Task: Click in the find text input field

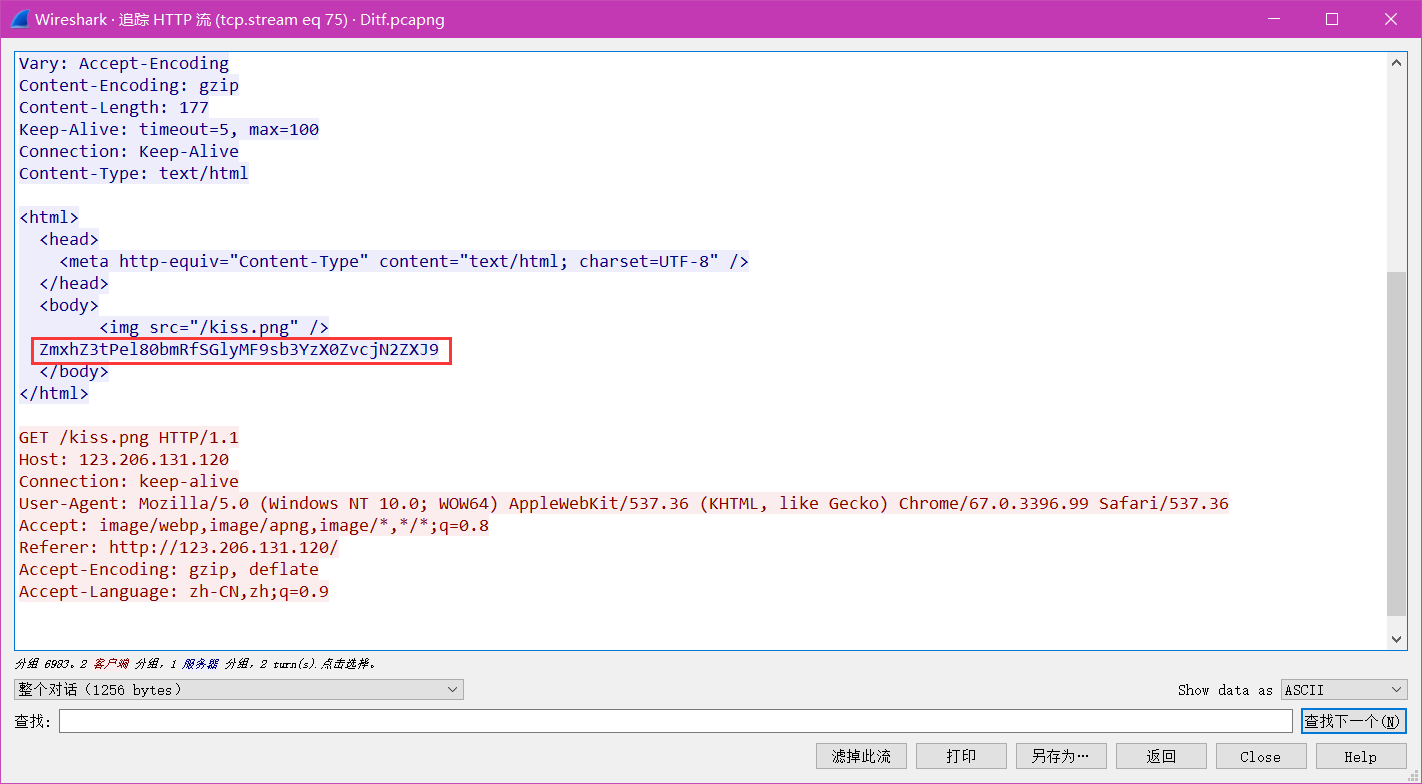Action: tap(675, 721)
